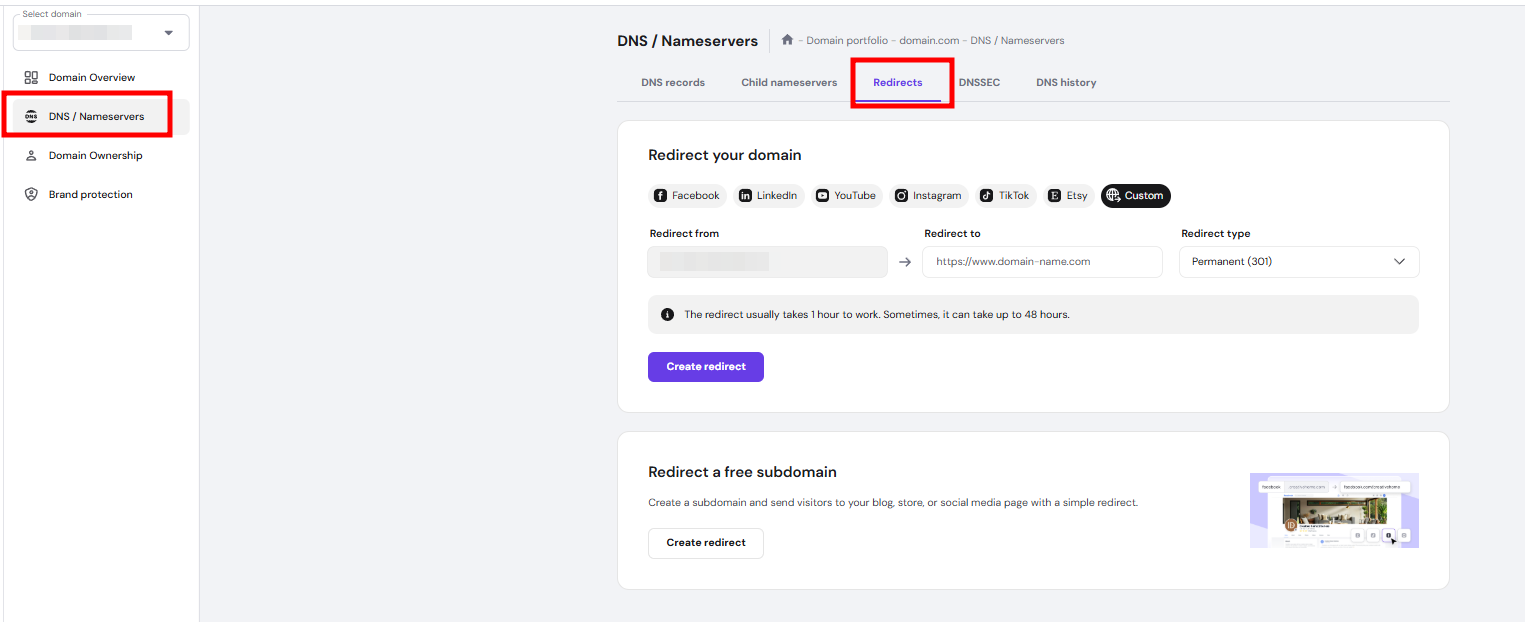
Task: Click the Domain Ownership person icon
Action: point(31,155)
